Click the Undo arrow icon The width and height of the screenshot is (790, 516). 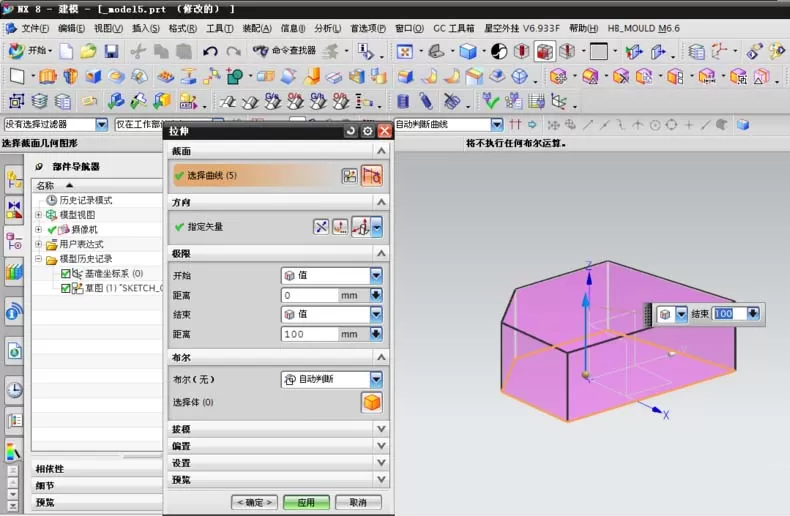pyautogui.click(x=210, y=51)
